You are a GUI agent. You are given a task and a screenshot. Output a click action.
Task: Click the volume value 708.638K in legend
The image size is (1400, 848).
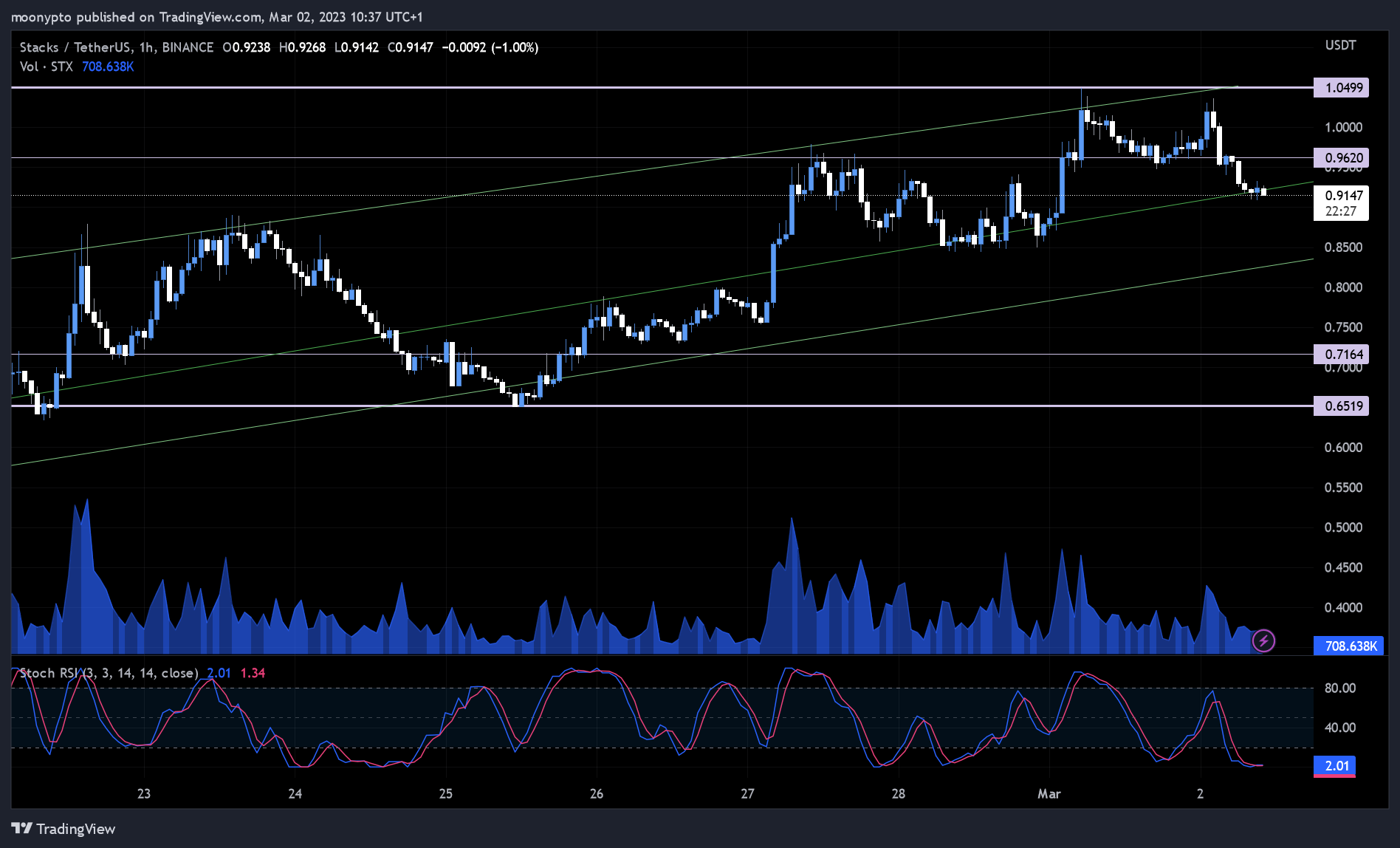[x=108, y=66]
